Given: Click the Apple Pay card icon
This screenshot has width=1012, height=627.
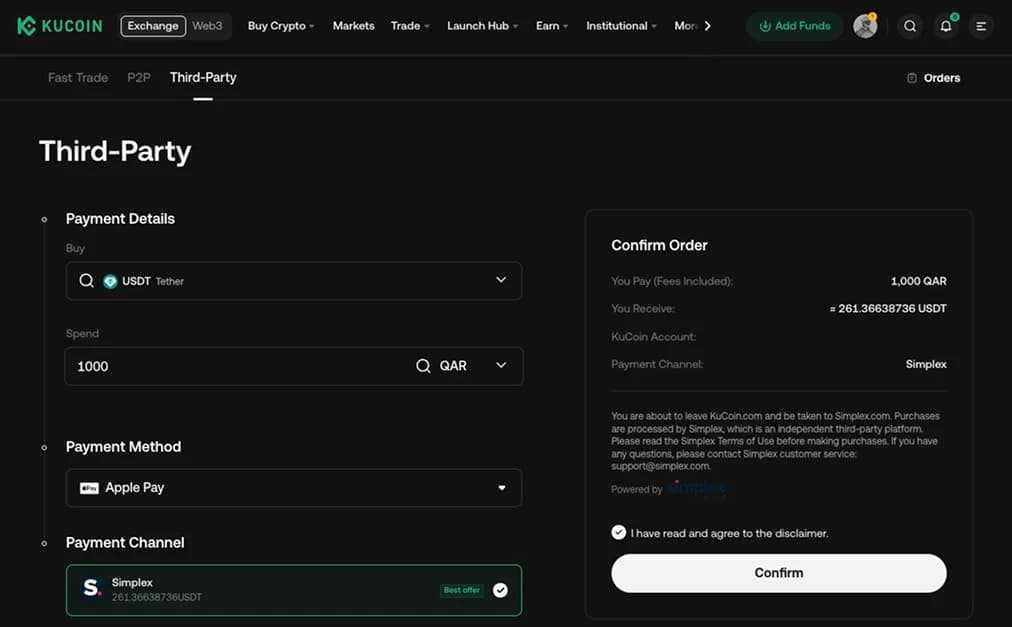Looking at the screenshot, I should click(x=89, y=488).
